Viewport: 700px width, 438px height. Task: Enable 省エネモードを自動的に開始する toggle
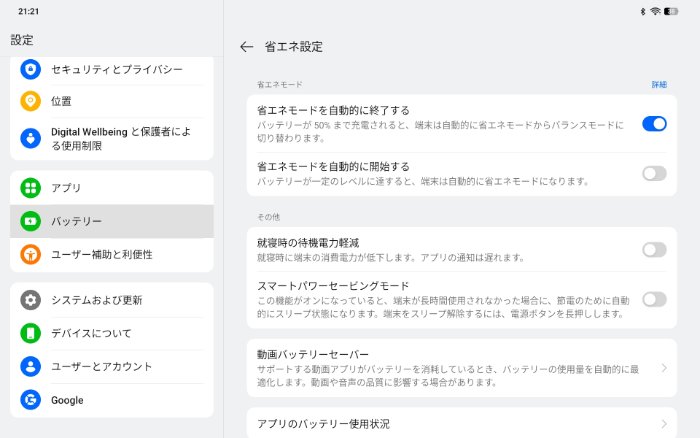(654, 173)
